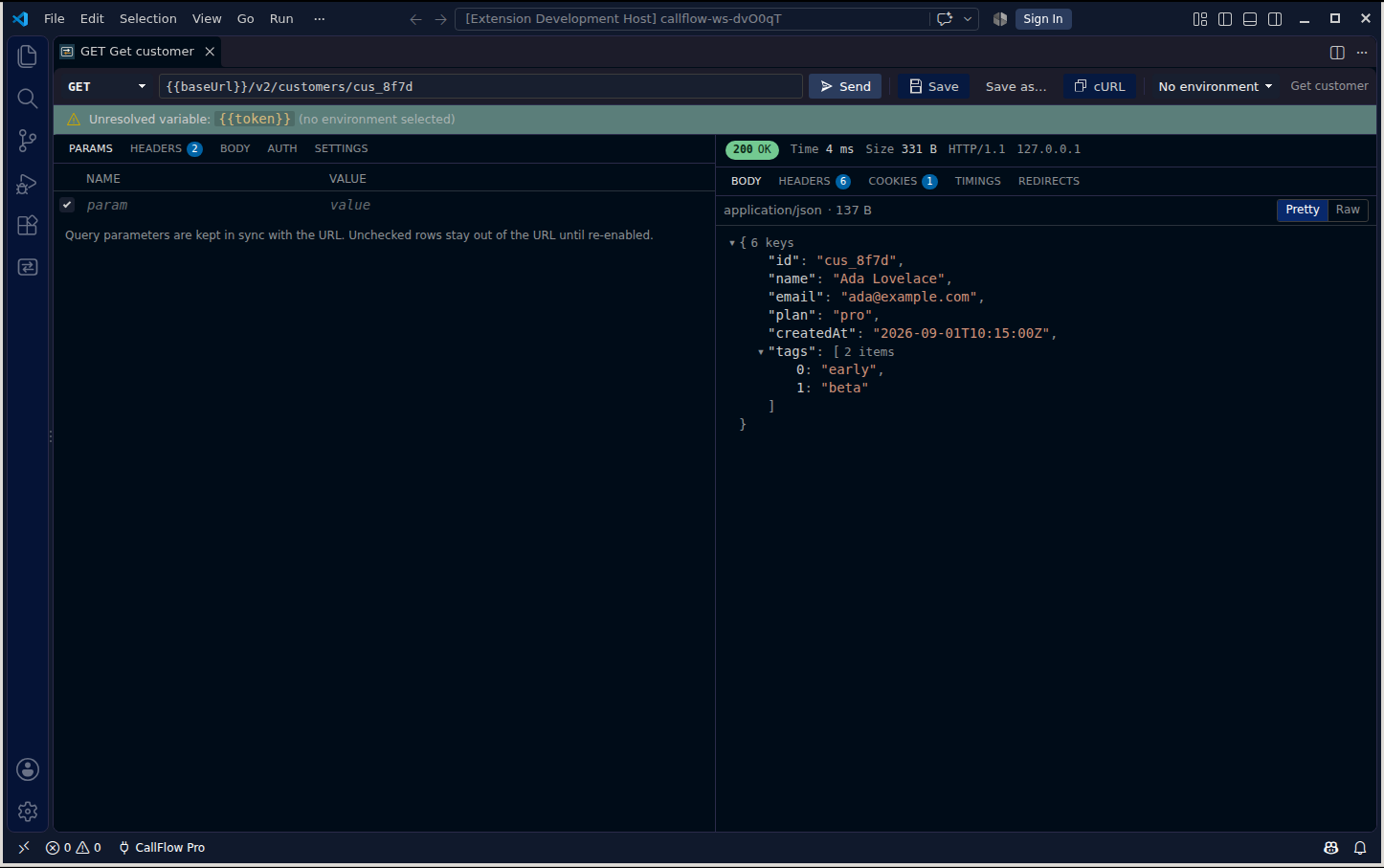Open the CallFlow sidebar icon

tap(28, 267)
